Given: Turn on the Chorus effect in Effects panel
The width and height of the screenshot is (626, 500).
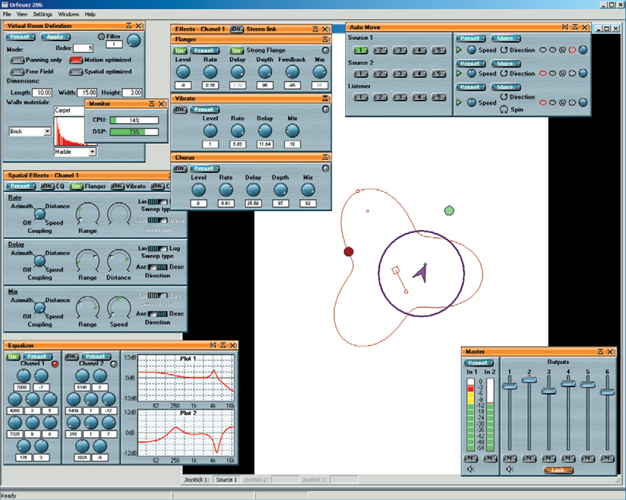Looking at the screenshot, I should (180, 169).
